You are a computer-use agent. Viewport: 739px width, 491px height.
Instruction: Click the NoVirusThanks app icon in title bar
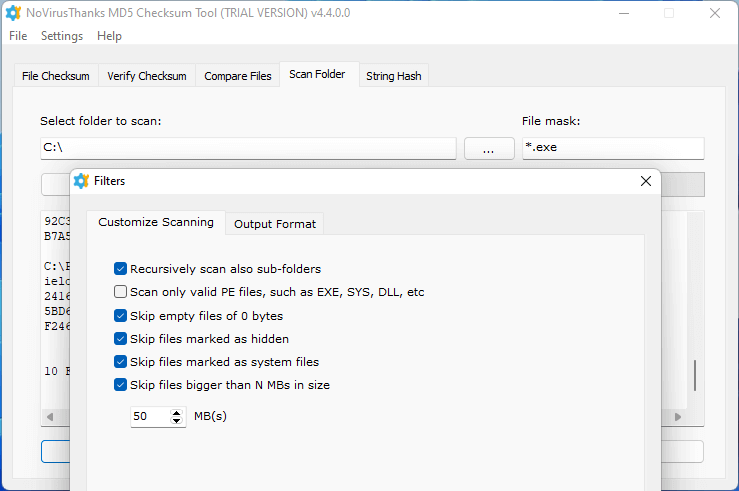point(13,13)
